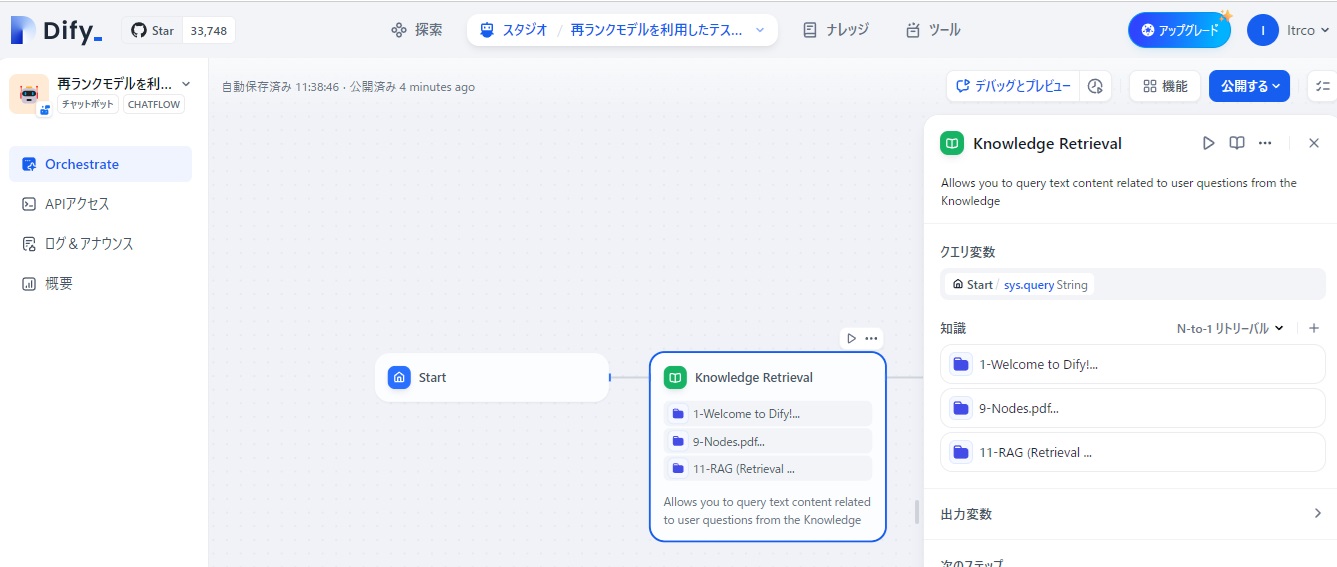Click the user avatar icon
1337x567 pixels.
(x=1263, y=30)
